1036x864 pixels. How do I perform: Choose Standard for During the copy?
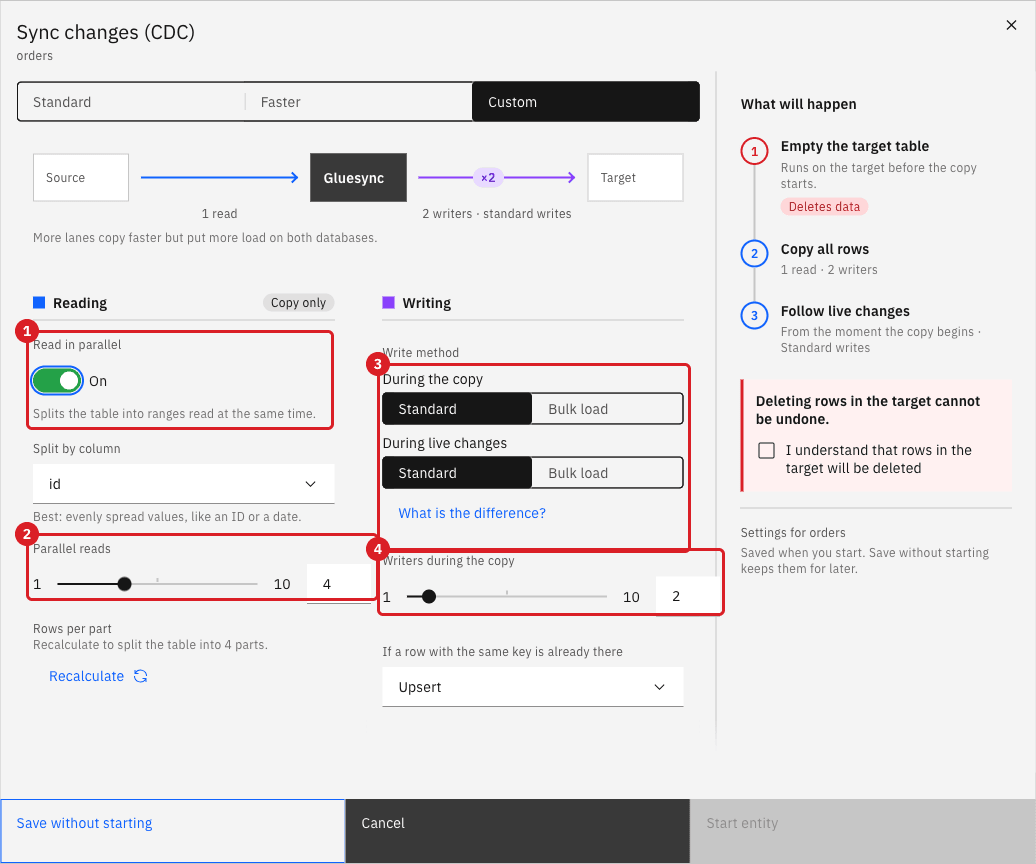tap(457, 409)
